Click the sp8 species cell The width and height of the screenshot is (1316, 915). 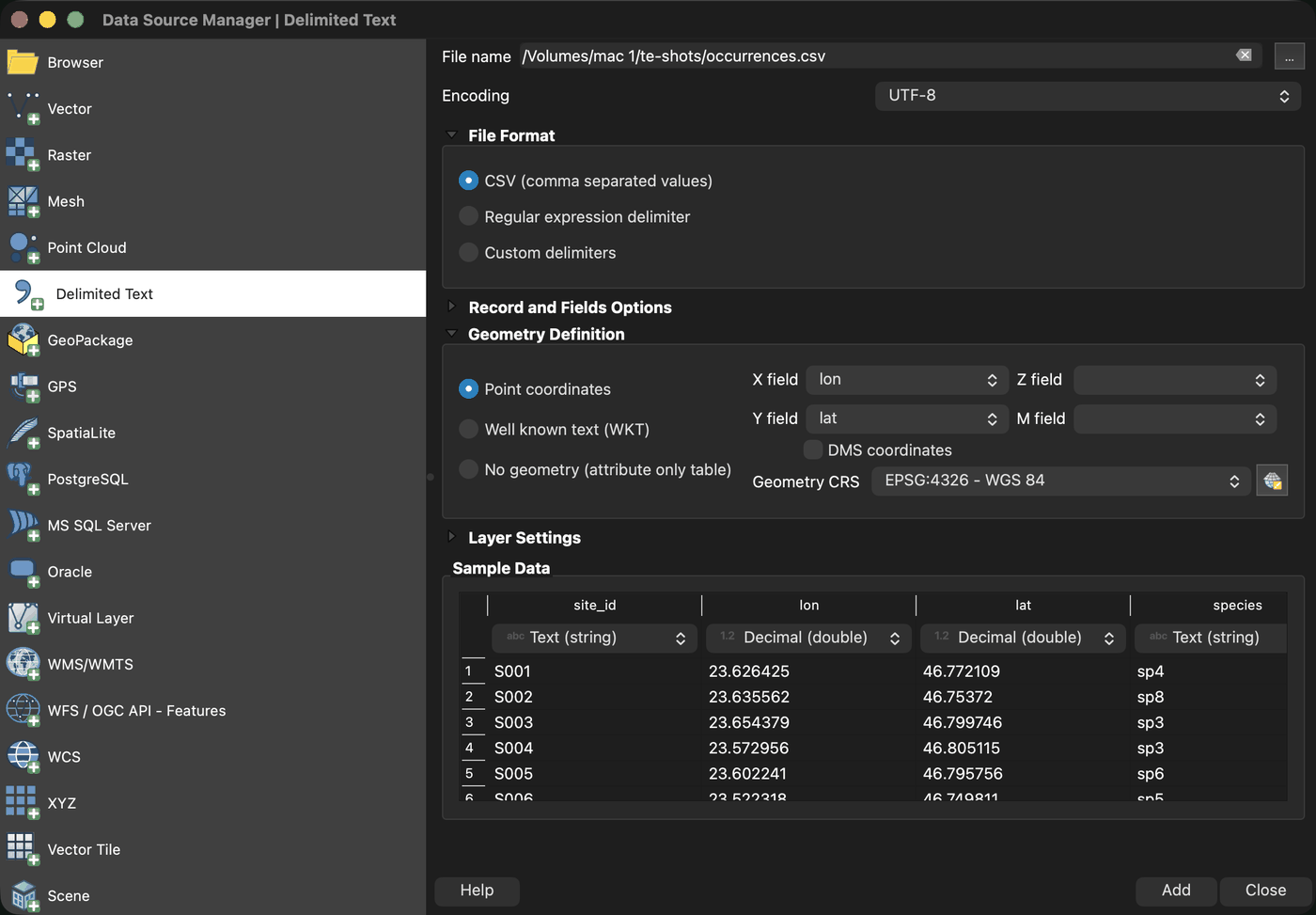click(x=1211, y=697)
